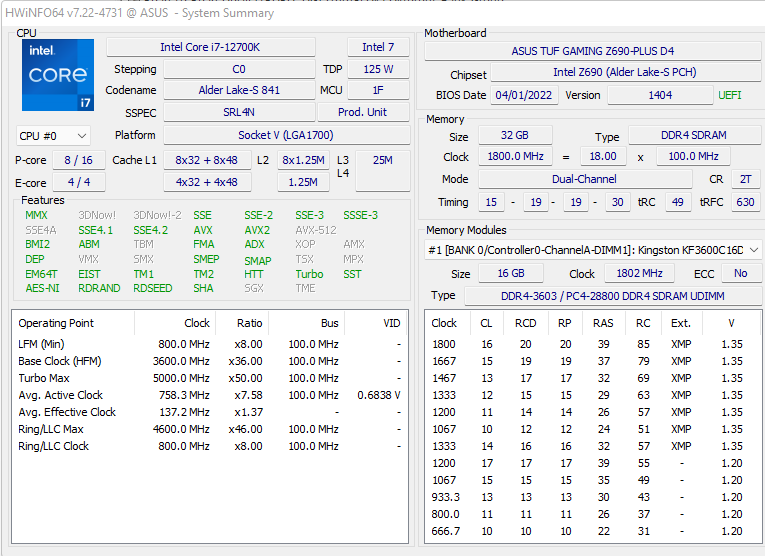Click the green UEFI label

click(730, 95)
